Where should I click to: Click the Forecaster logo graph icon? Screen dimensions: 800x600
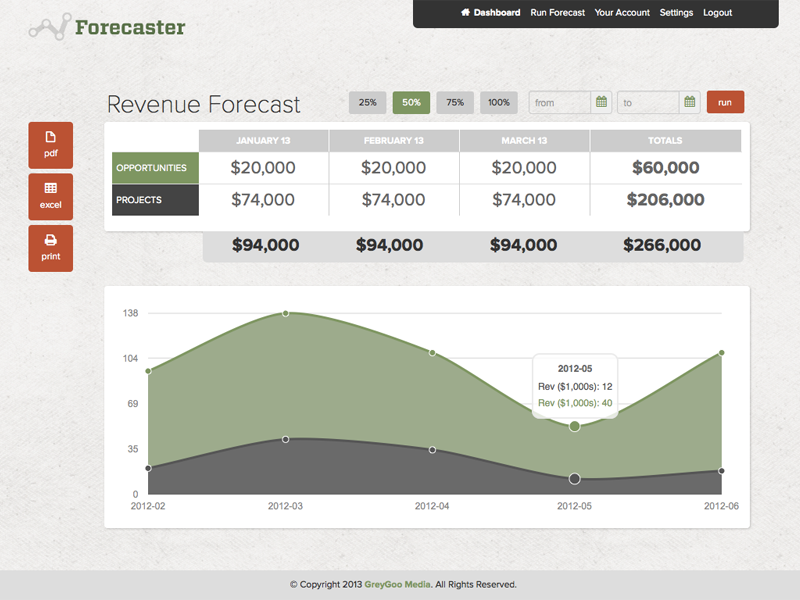pos(49,27)
